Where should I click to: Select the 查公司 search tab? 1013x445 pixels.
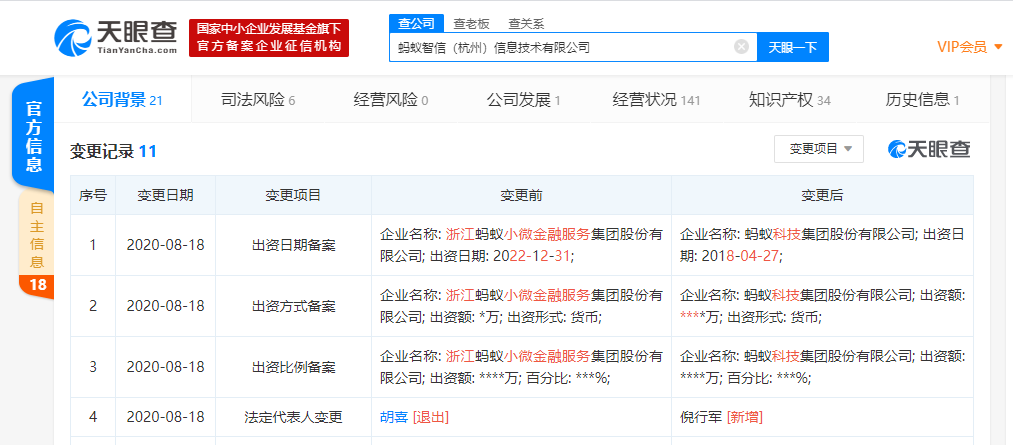[416, 24]
